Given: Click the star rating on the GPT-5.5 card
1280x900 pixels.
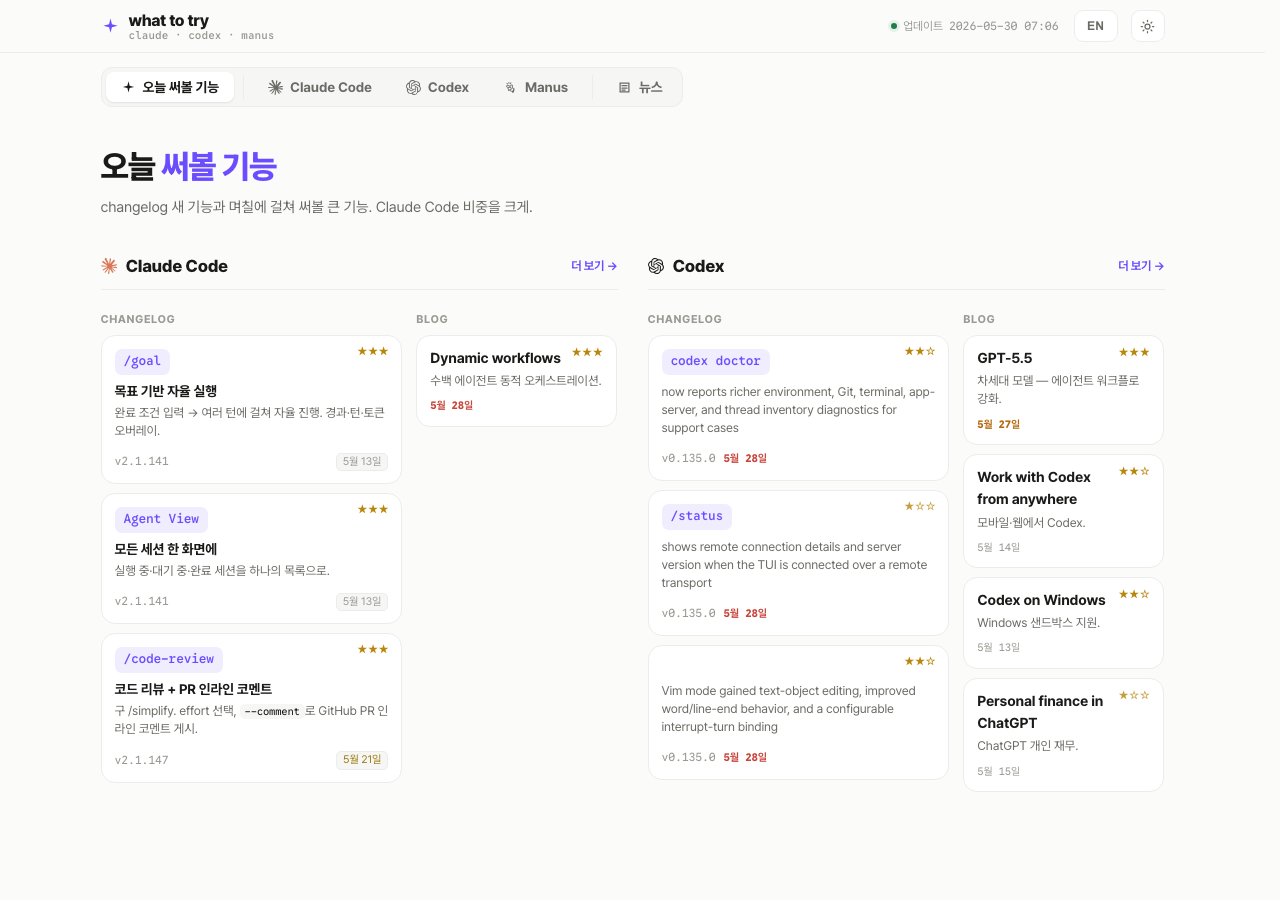Looking at the screenshot, I should [x=1134, y=352].
